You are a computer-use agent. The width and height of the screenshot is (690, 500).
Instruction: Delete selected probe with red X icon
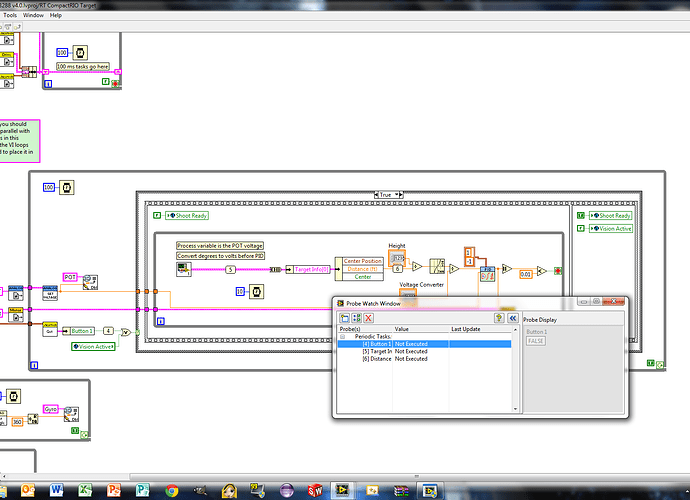tap(368, 318)
